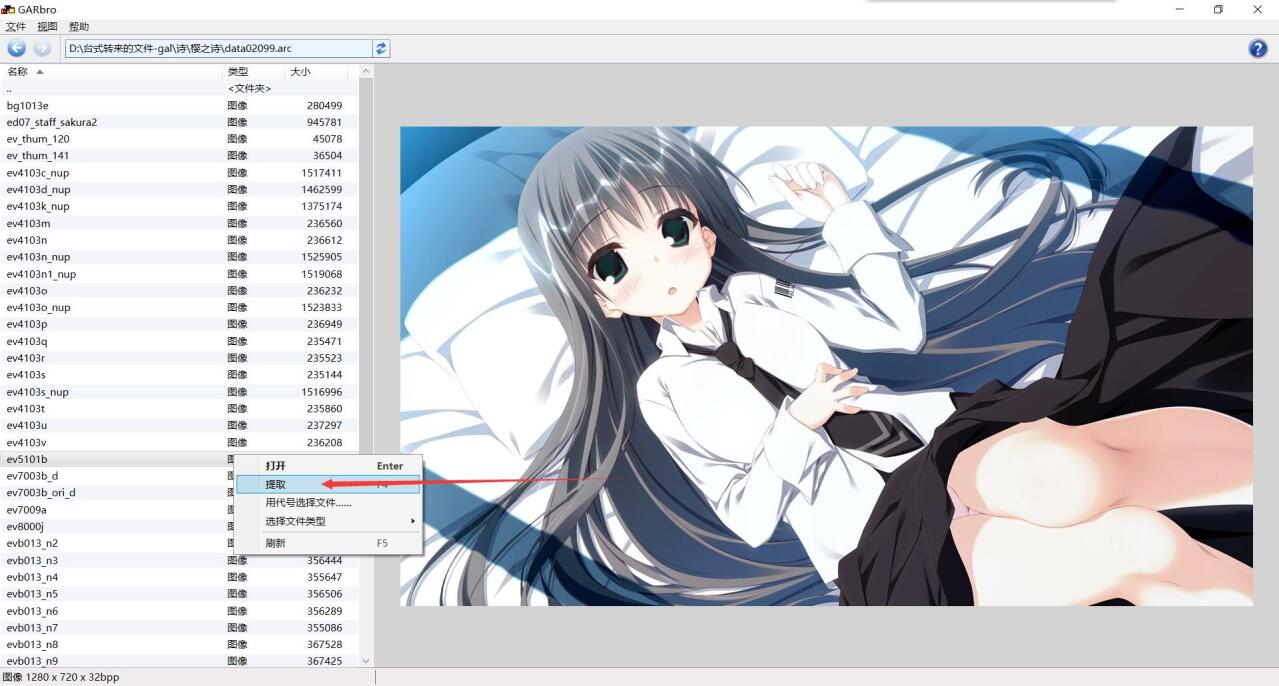Image resolution: width=1279 pixels, height=686 pixels.
Task: Select file evb013_n8
Action: [x=179, y=644]
